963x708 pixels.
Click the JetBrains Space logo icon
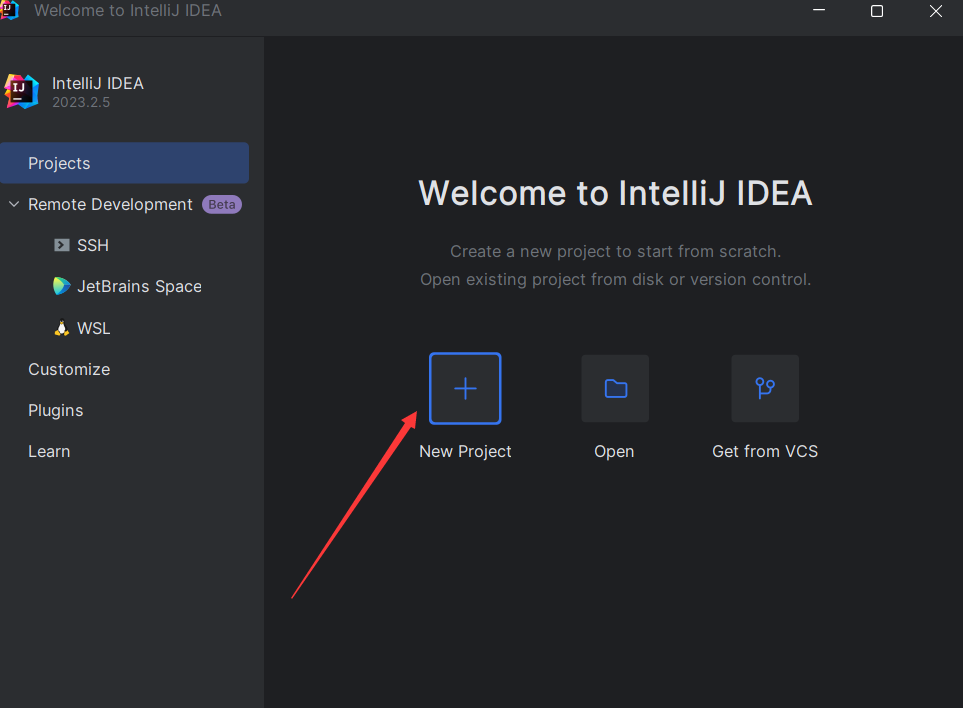pos(61,286)
